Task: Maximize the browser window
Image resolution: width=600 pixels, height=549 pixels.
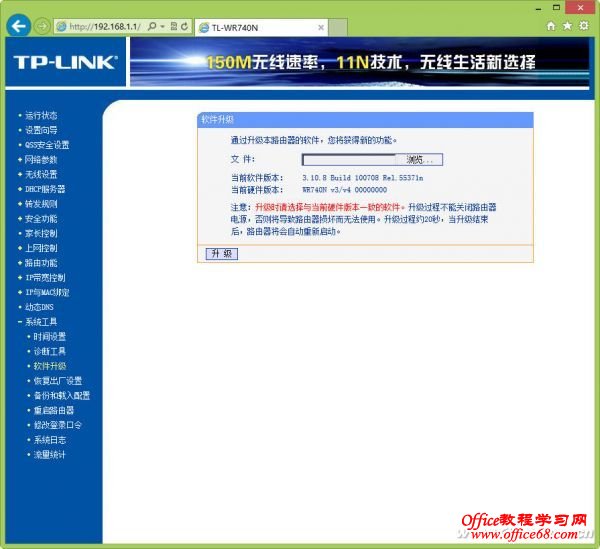Action: [x=556, y=7]
